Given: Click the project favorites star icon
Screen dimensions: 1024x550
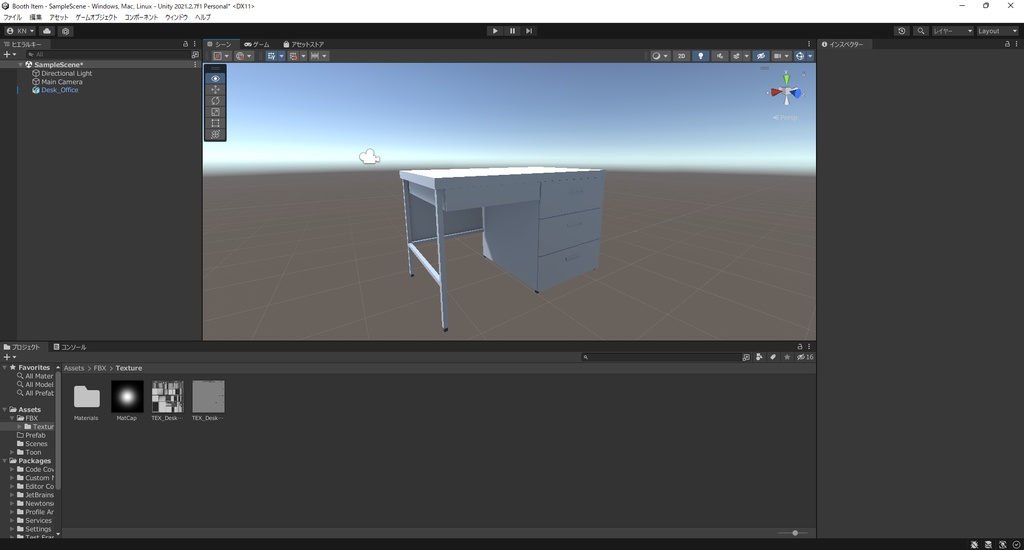Looking at the screenshot, I should 787,357.
